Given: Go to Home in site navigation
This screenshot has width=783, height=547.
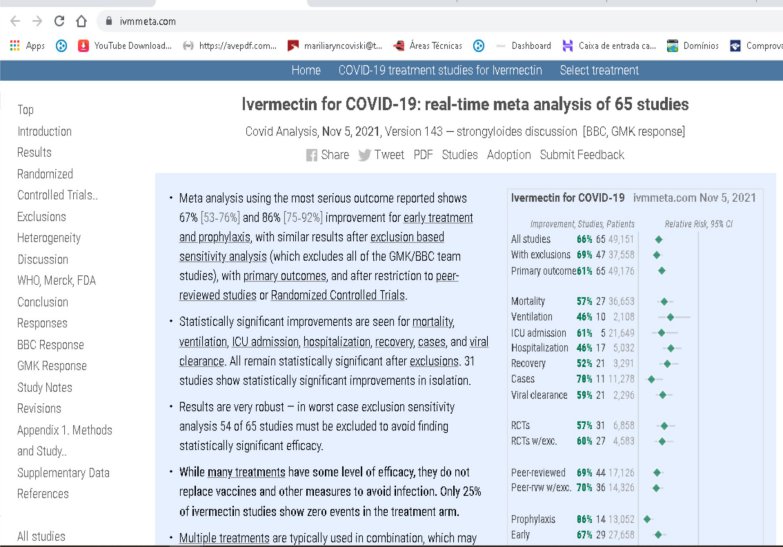Looking at the screenshot, I should pos(306,70).
